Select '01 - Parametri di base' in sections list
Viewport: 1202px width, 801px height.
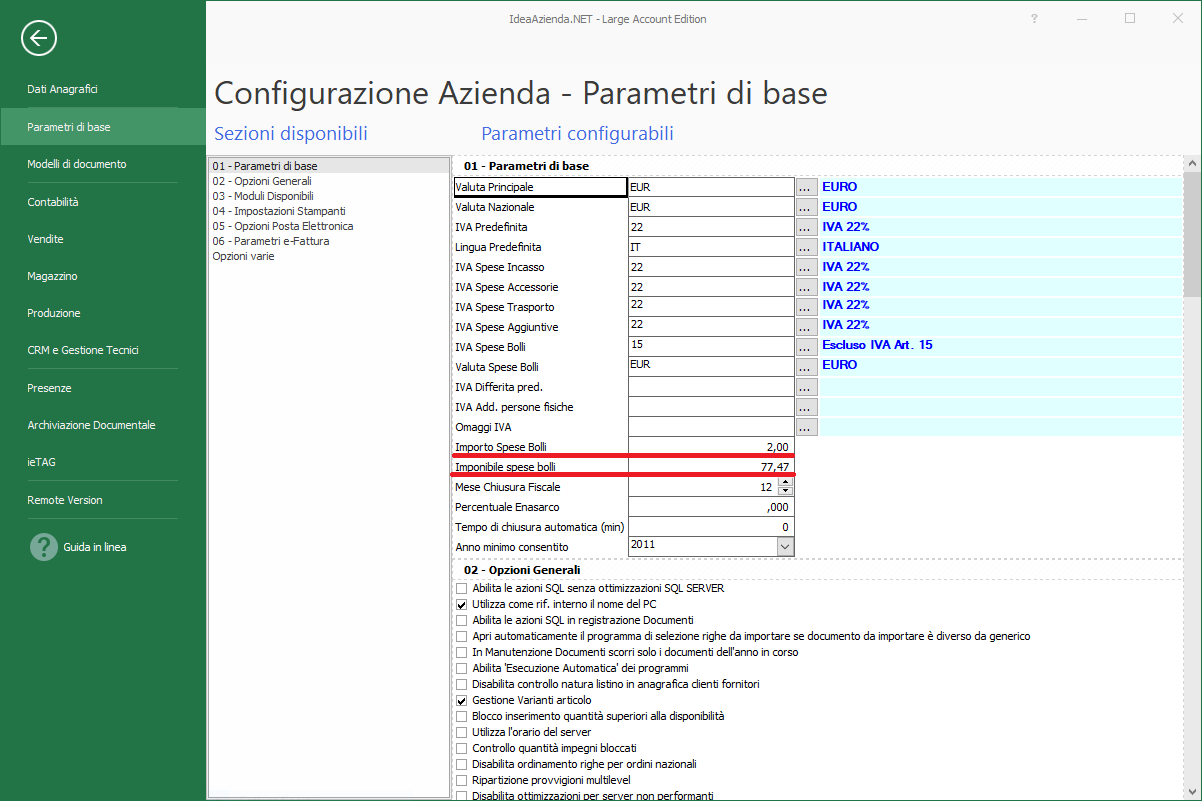[329, 166]
